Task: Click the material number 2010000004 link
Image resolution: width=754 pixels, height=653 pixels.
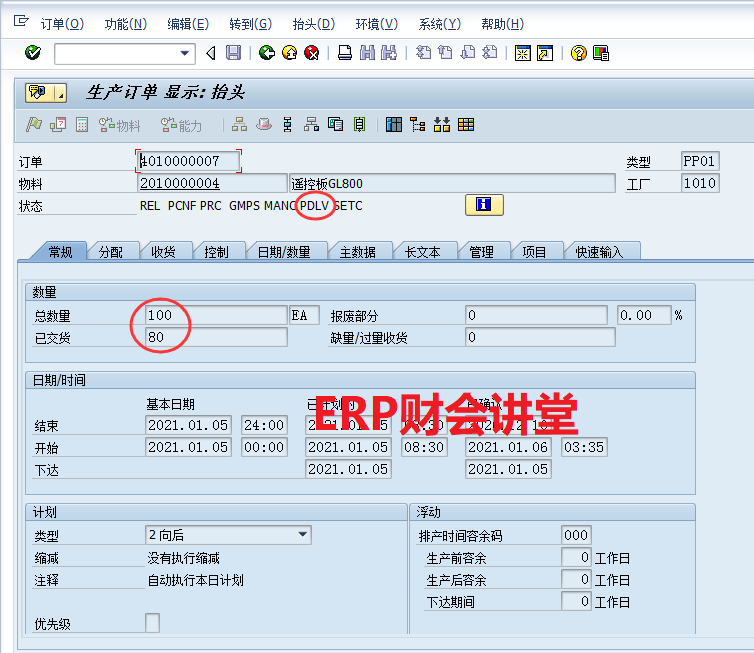Action: [x=180, y=183]
